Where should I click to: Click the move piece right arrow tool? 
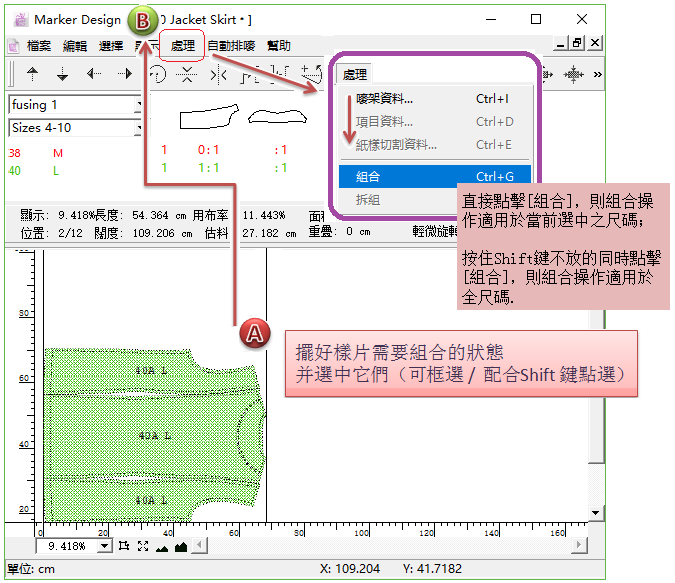124,74
